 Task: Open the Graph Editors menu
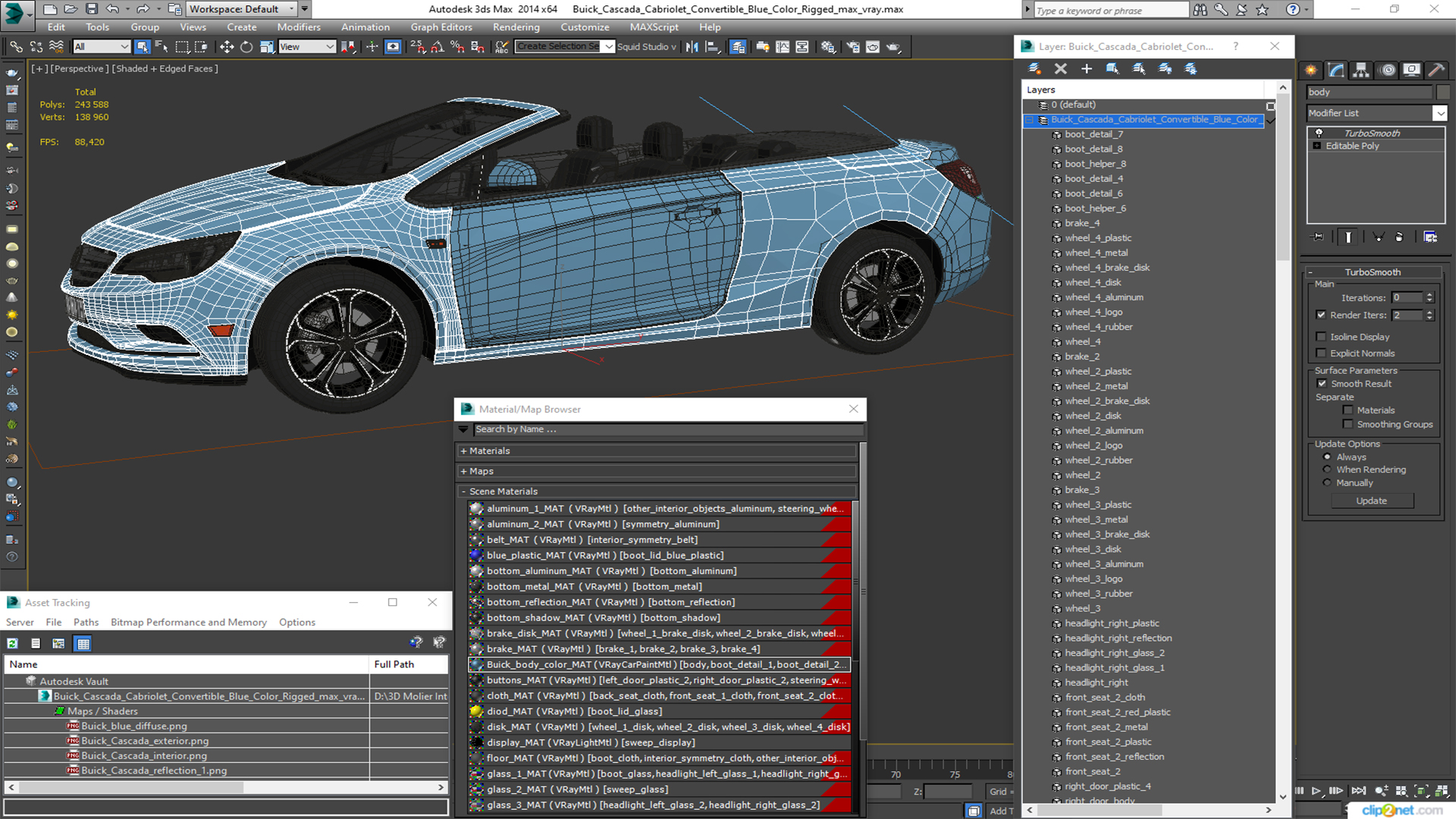click(441, 27)
